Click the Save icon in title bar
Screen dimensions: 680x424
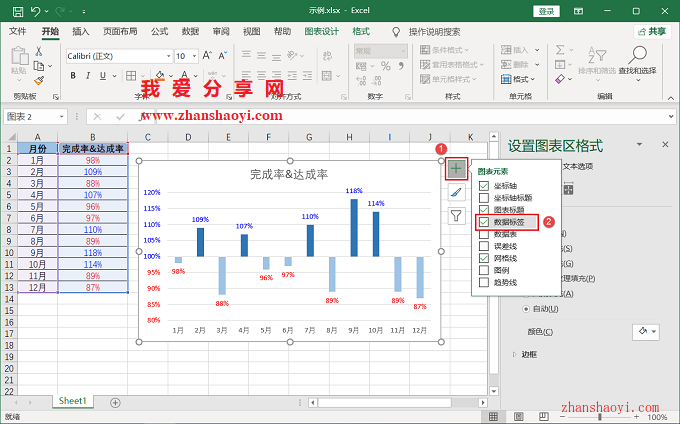click(x=18, y=11)
